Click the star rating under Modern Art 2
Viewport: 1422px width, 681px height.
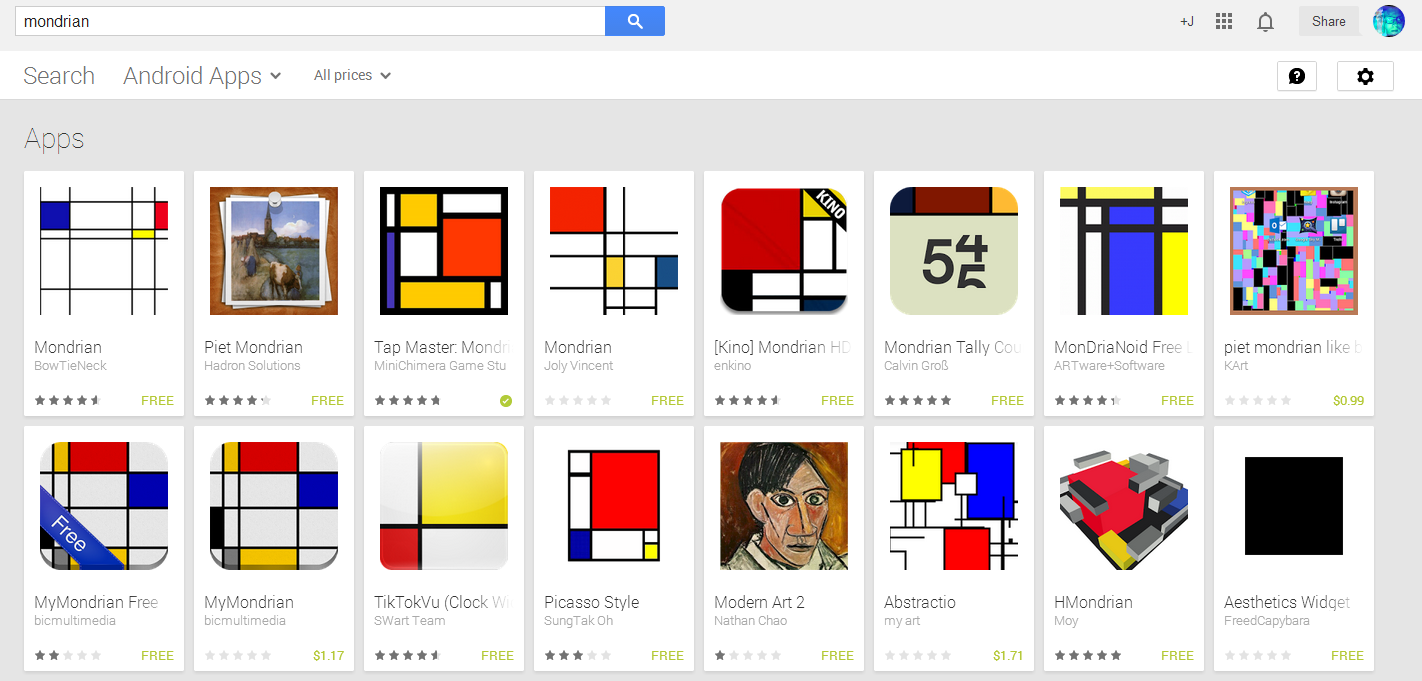click(747, 656)
